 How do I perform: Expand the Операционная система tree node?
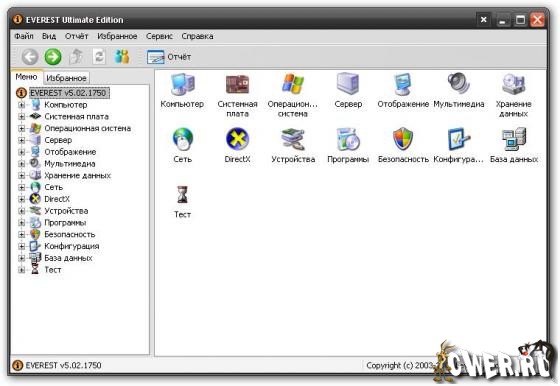pyautogui.click(x=21, y=129)
